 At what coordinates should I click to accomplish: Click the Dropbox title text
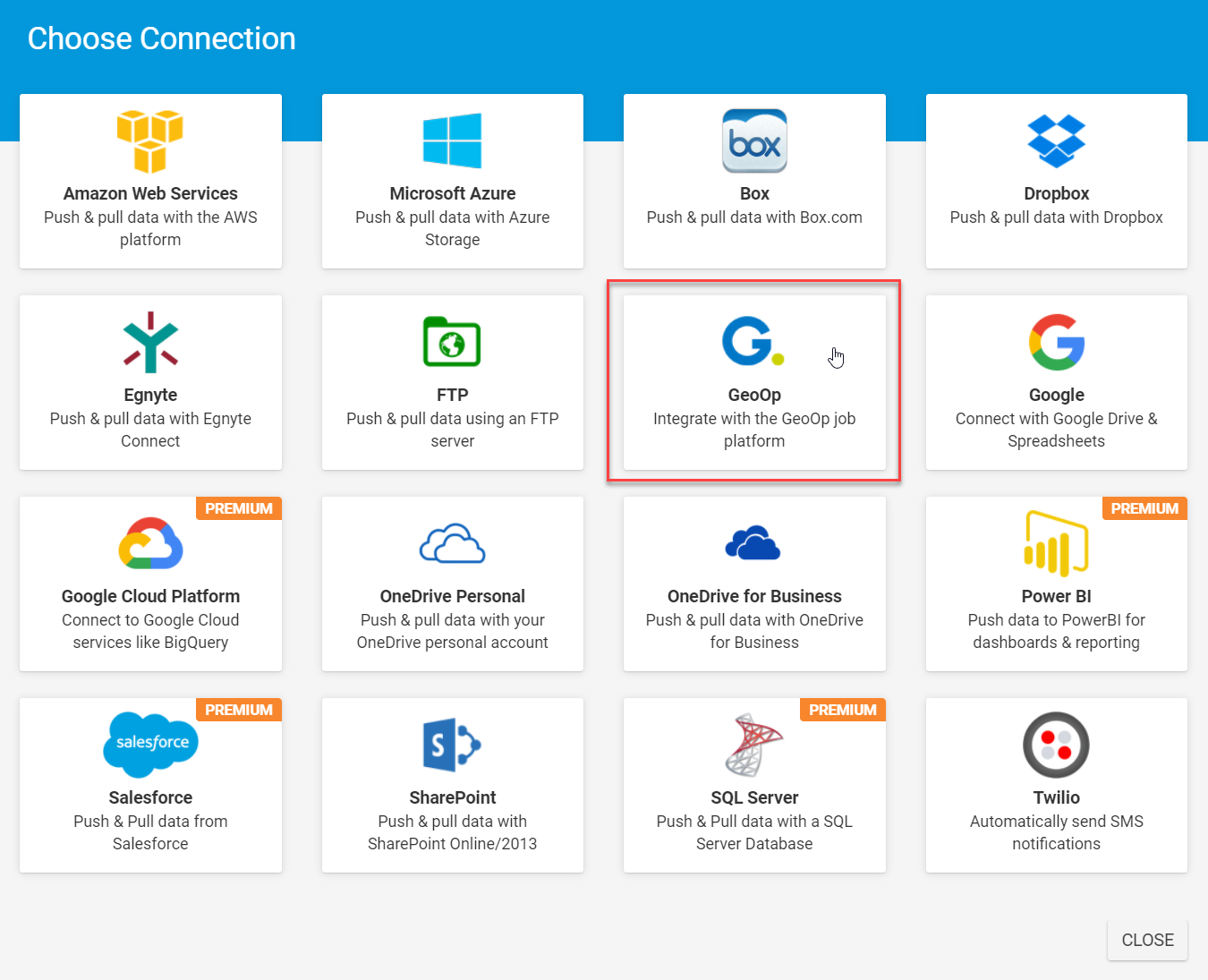(1057, 193)
